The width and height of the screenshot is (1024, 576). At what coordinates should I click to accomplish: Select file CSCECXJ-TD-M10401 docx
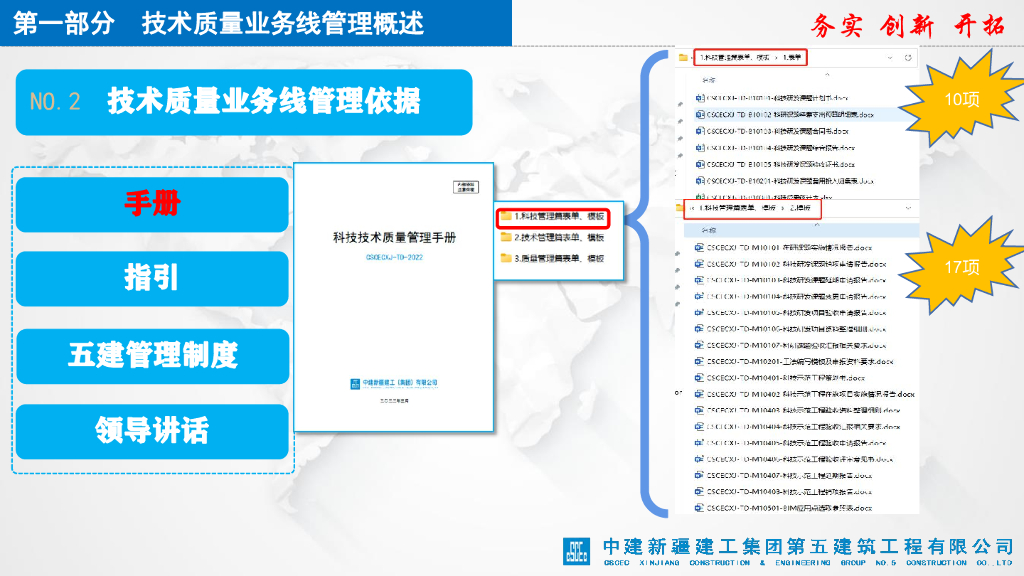click(780, 377)
